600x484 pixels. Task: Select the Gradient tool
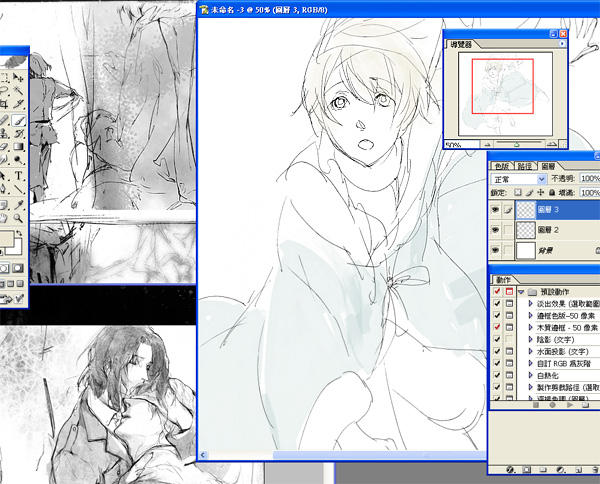pyautogui.click(x=18, y=146)
